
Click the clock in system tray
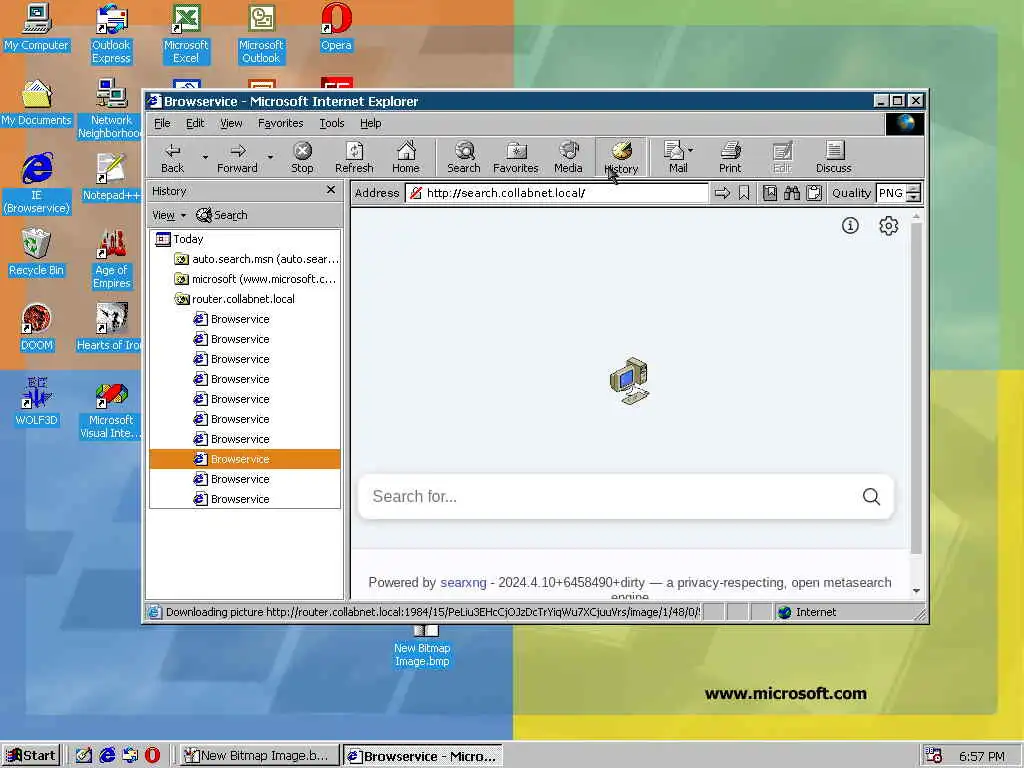click(x=982, y=756)
